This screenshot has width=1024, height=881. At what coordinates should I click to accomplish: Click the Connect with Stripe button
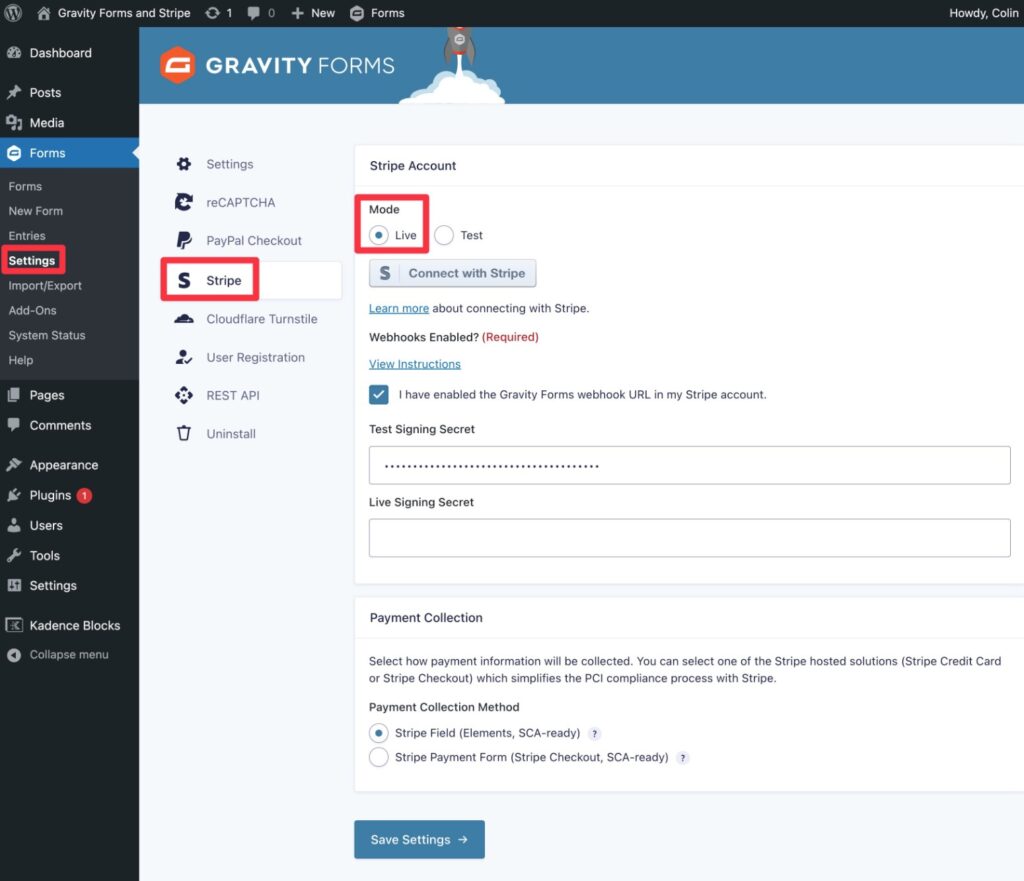pyautogui.click(x=452, y=273)
